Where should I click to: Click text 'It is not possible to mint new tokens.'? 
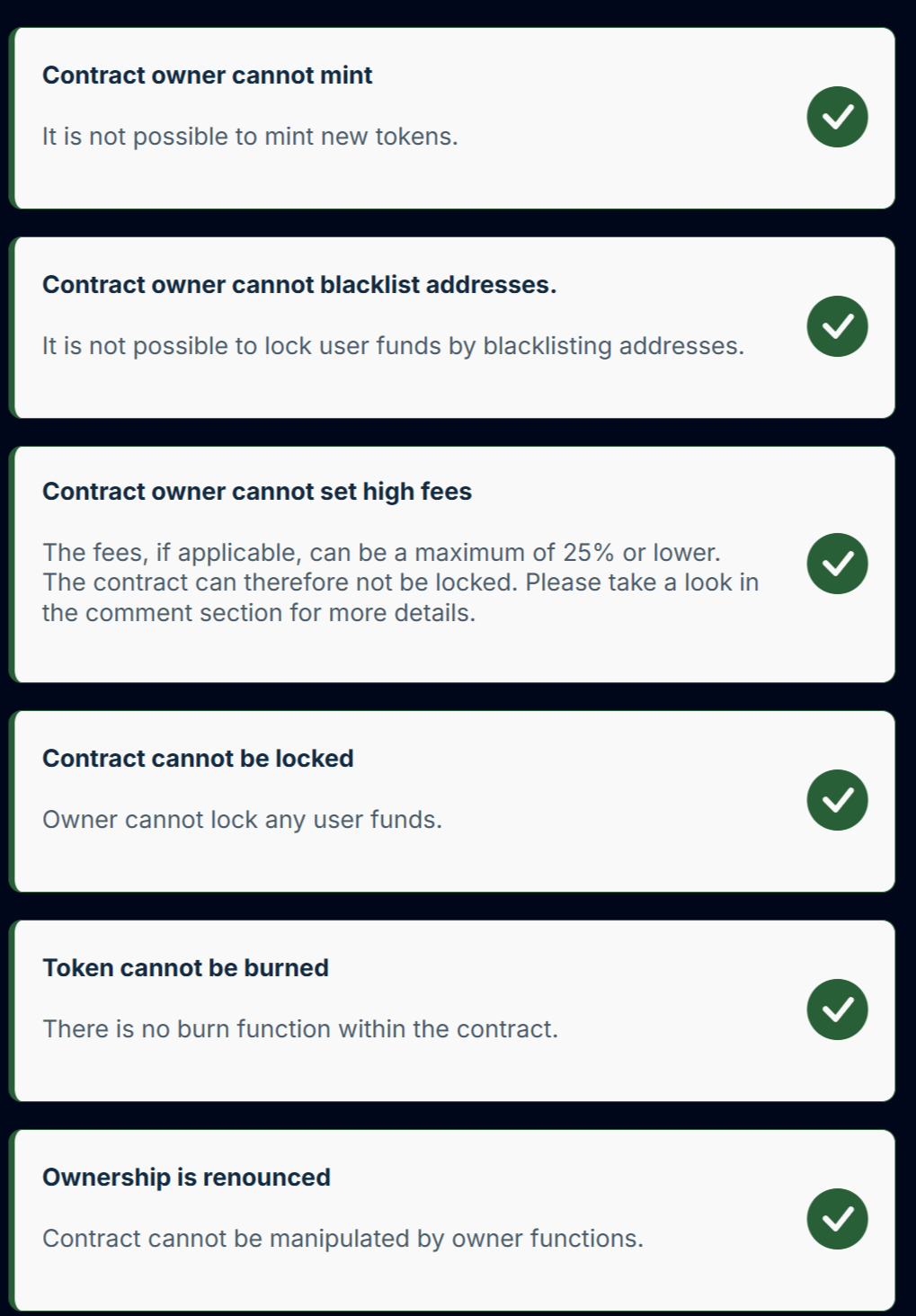coord(250,137)
